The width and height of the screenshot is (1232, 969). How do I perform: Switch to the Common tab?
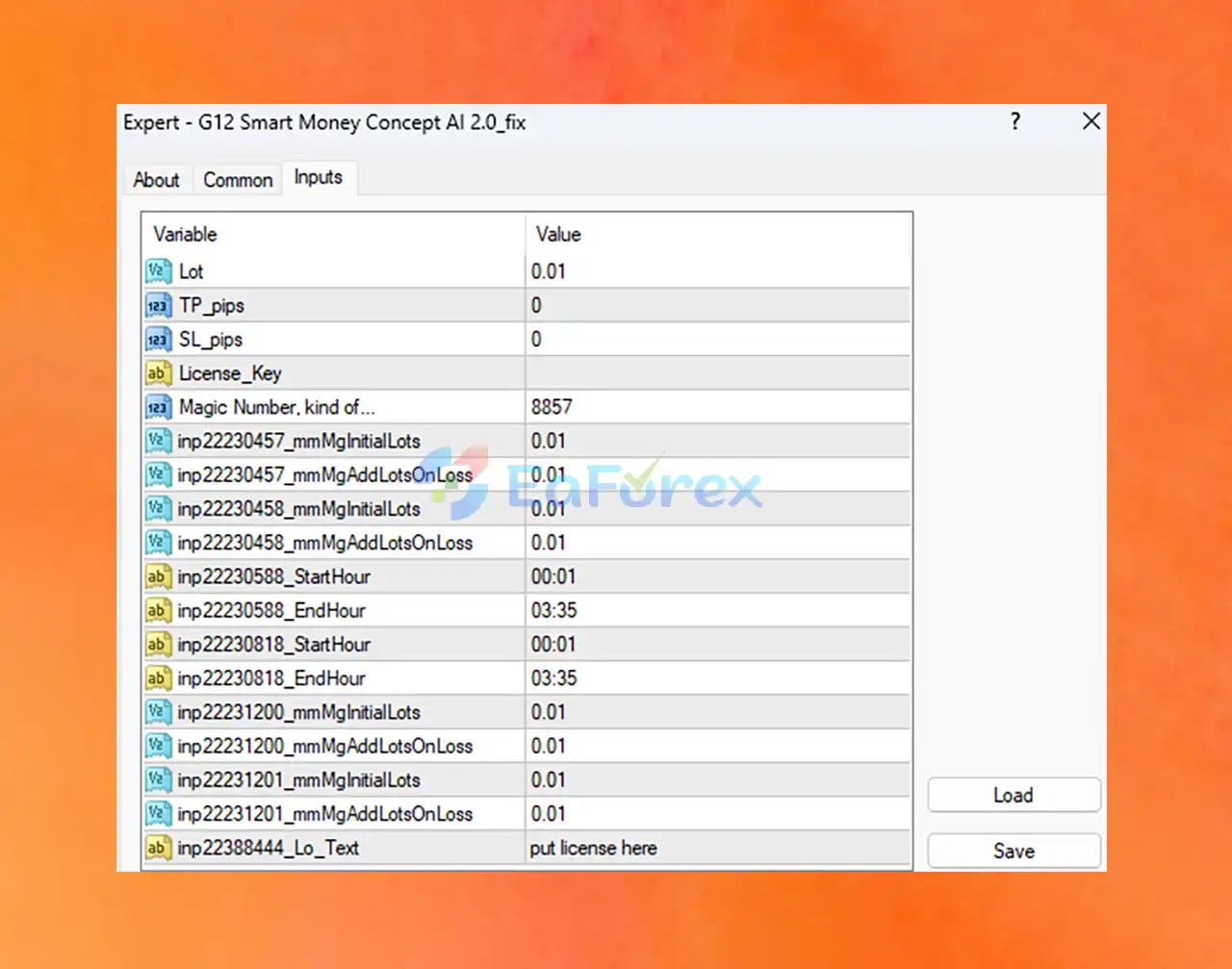[x=238, y=180]
